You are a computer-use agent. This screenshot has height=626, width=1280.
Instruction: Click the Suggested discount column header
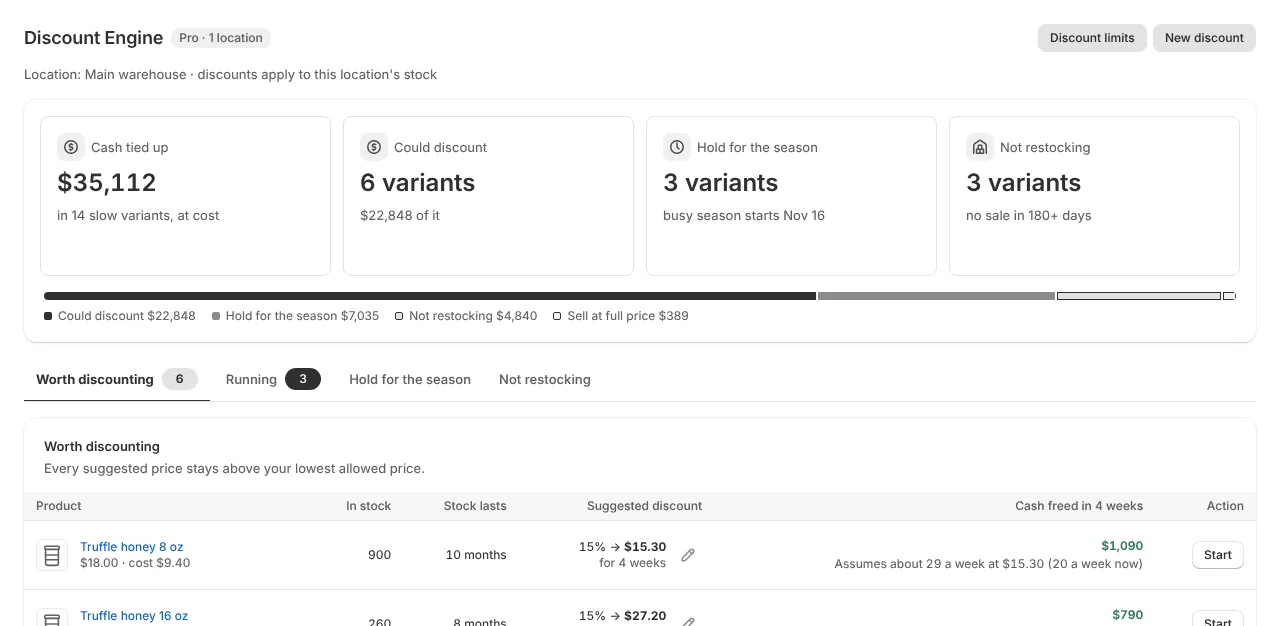[x=644, y=506]
